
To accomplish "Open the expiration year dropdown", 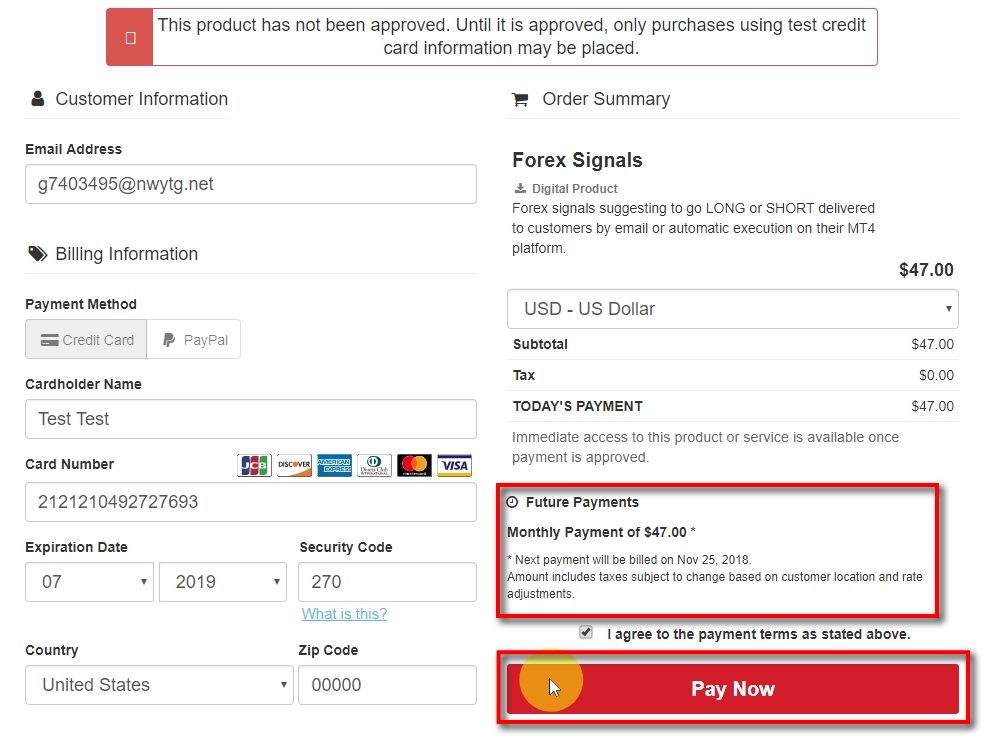I will coord(222,582).
